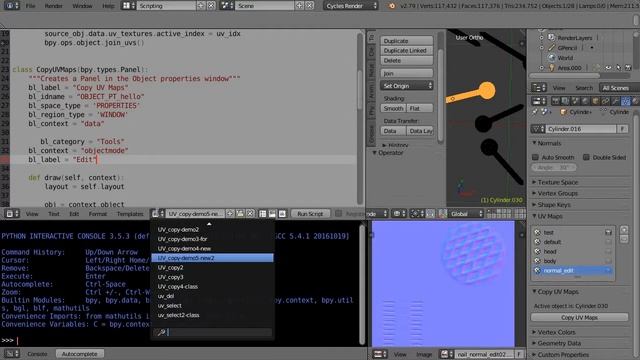
Task: Open material properties tab icon
Action: [635, 101]
